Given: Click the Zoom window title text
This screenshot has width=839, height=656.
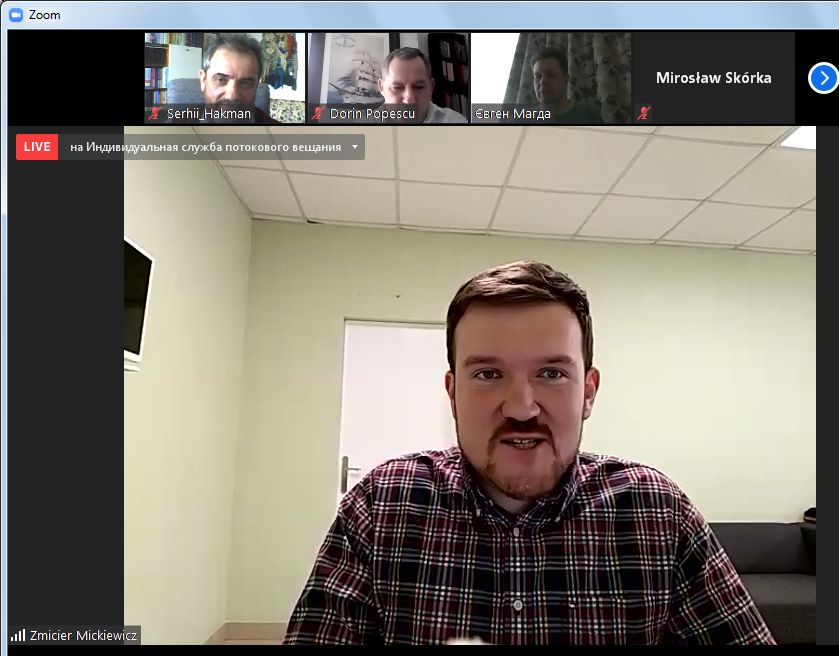Looking at the screenshot, I should 45,15.
